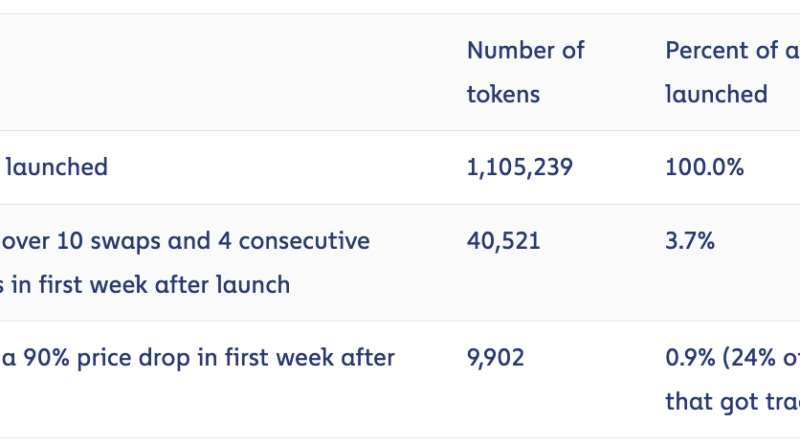Click the "0.9% (24% of" cell text
The width and height of the screenshot is (800, 445).
point(732,358)
